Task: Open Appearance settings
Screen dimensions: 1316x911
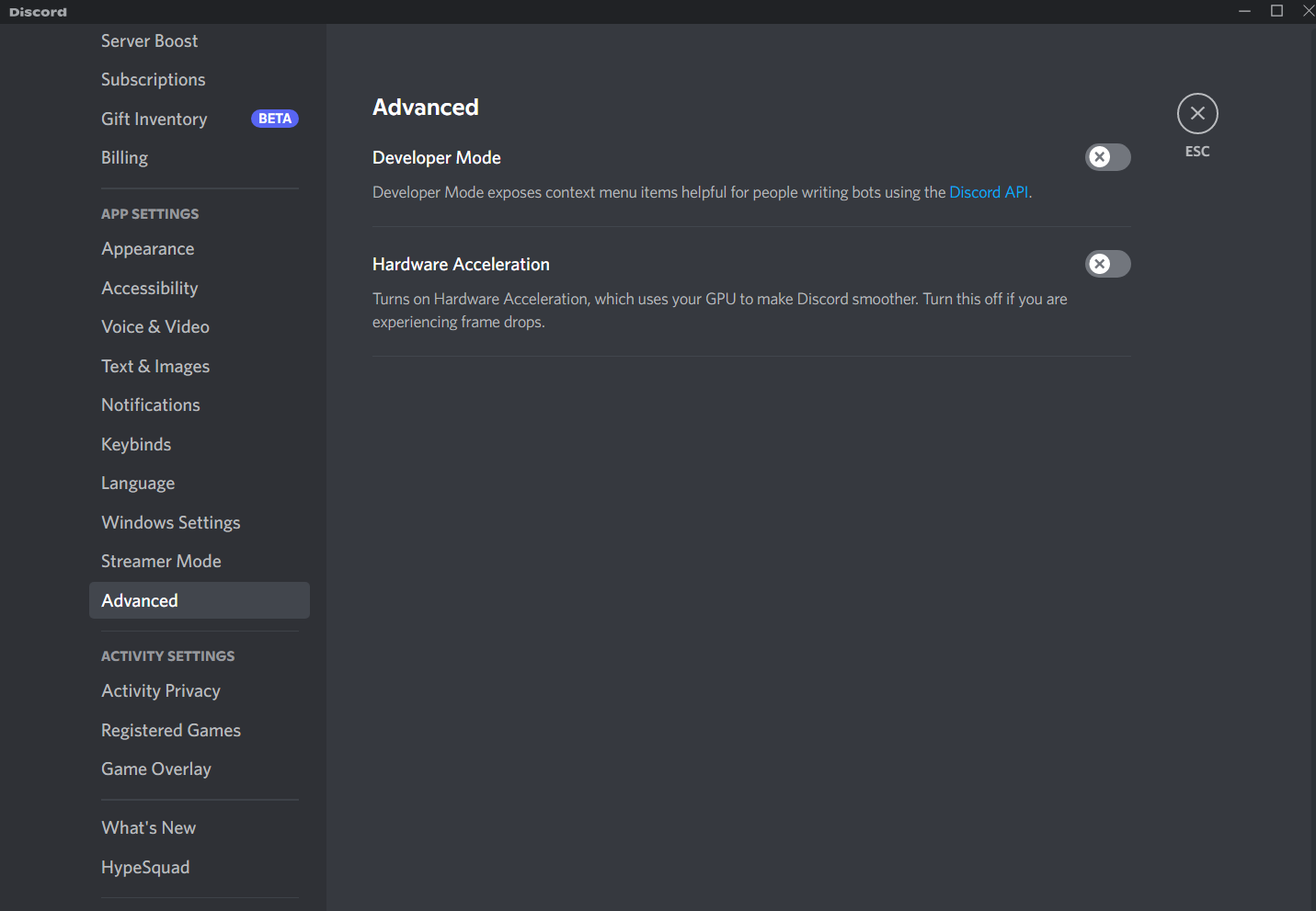Action: point(148,249)
